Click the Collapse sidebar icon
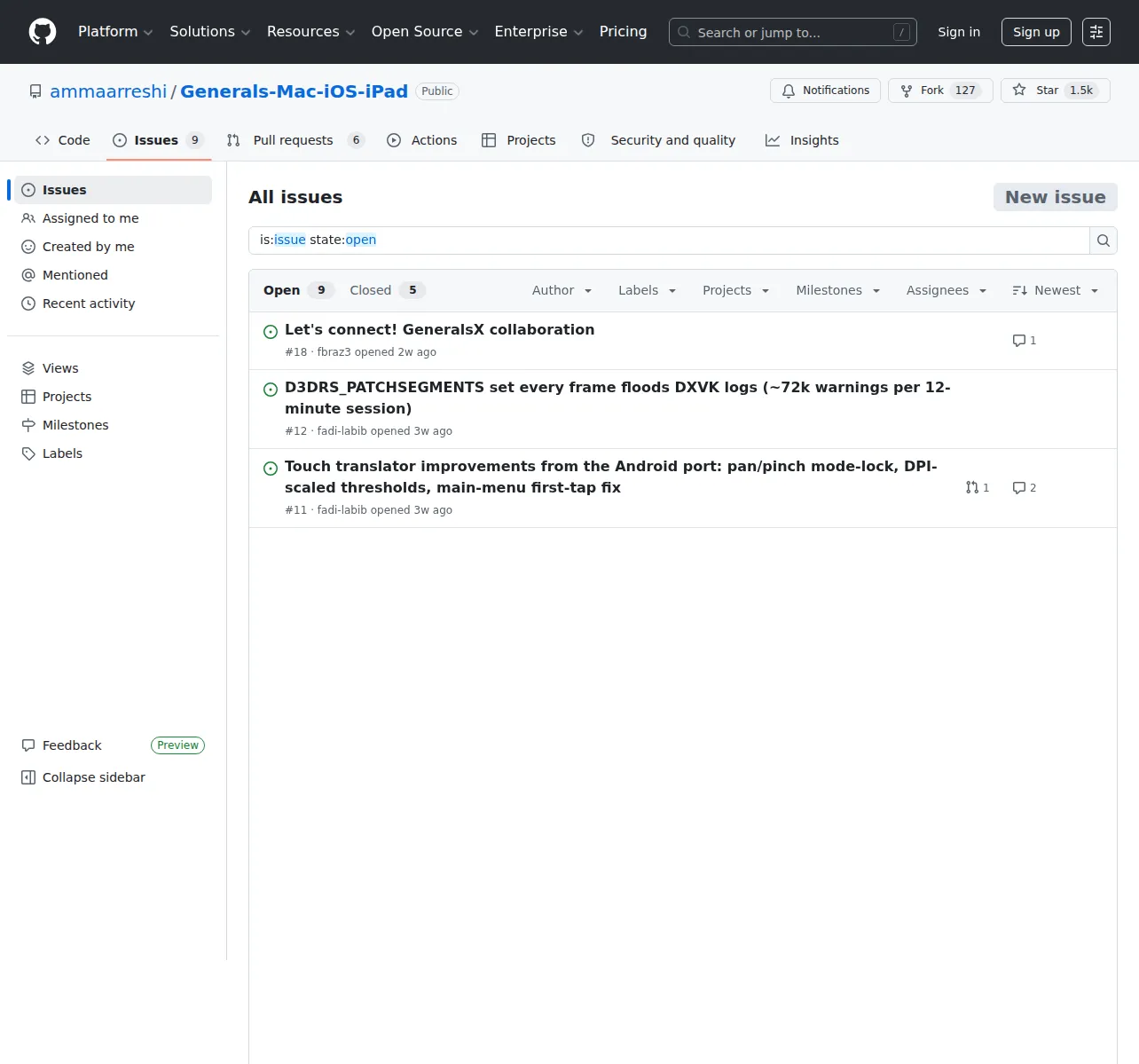 [x=28, y=777]
